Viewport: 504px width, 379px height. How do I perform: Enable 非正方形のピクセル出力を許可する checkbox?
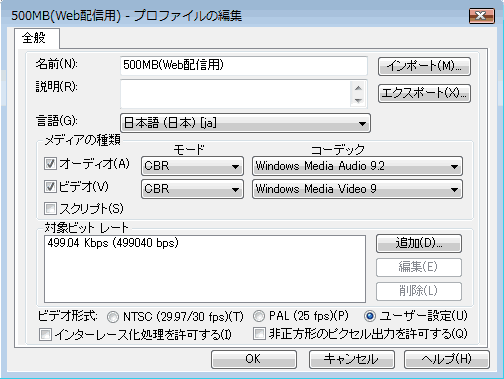[259, 333]
